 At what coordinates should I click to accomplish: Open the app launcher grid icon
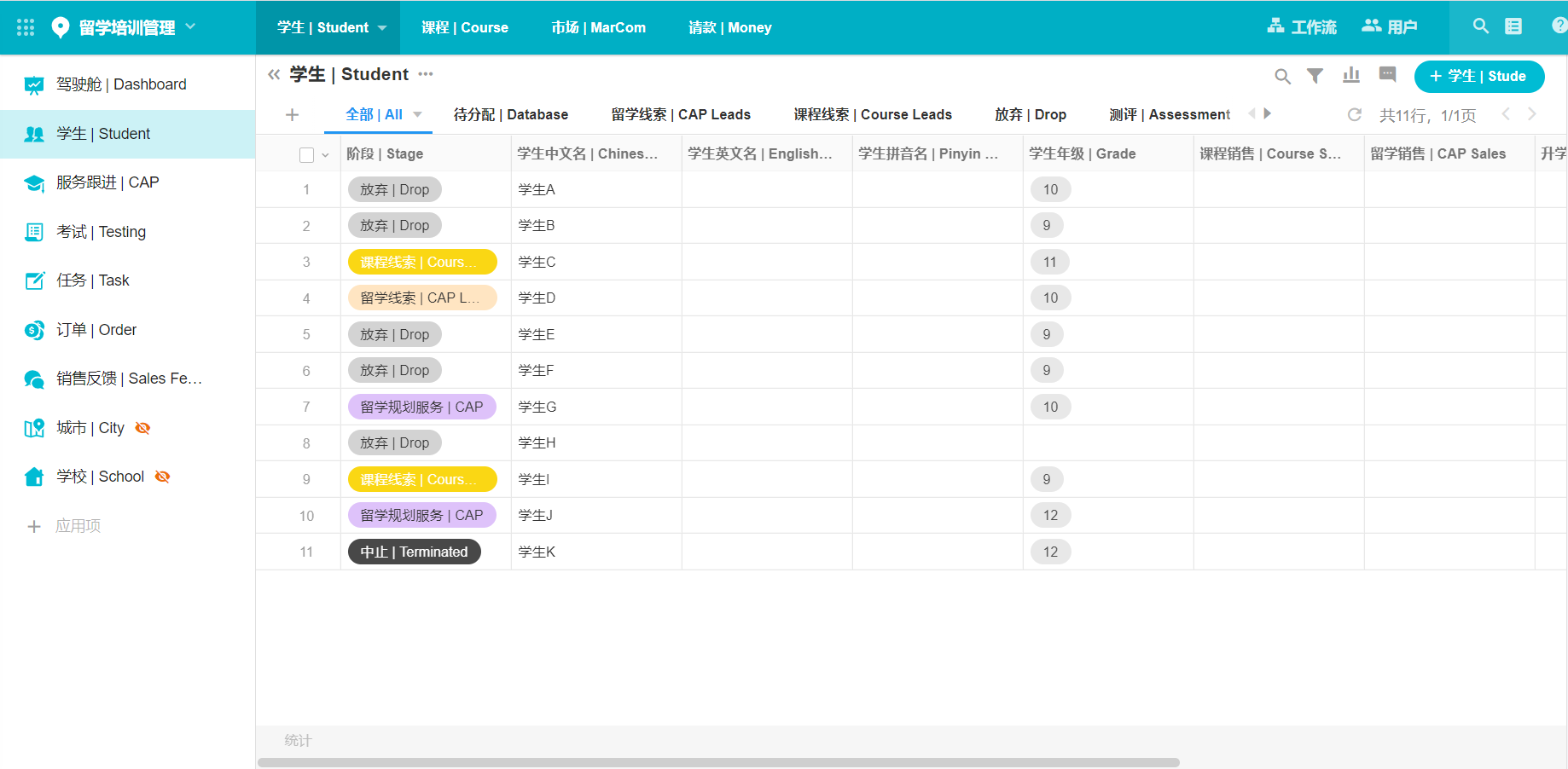coord(26,27)
